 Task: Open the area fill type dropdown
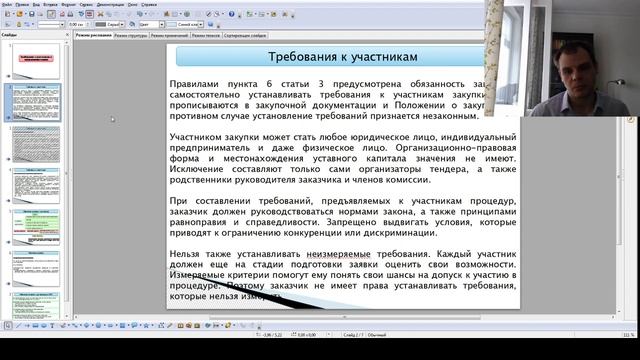click(162, 24)
